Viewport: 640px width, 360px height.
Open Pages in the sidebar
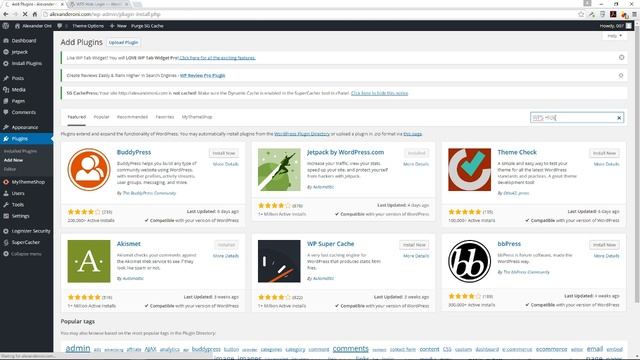pyautogui.click(x=18, y=101)
